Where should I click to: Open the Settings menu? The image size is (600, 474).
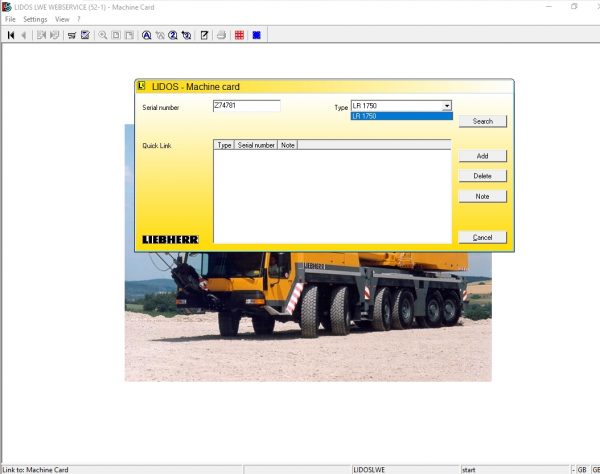tap(35, 19)
